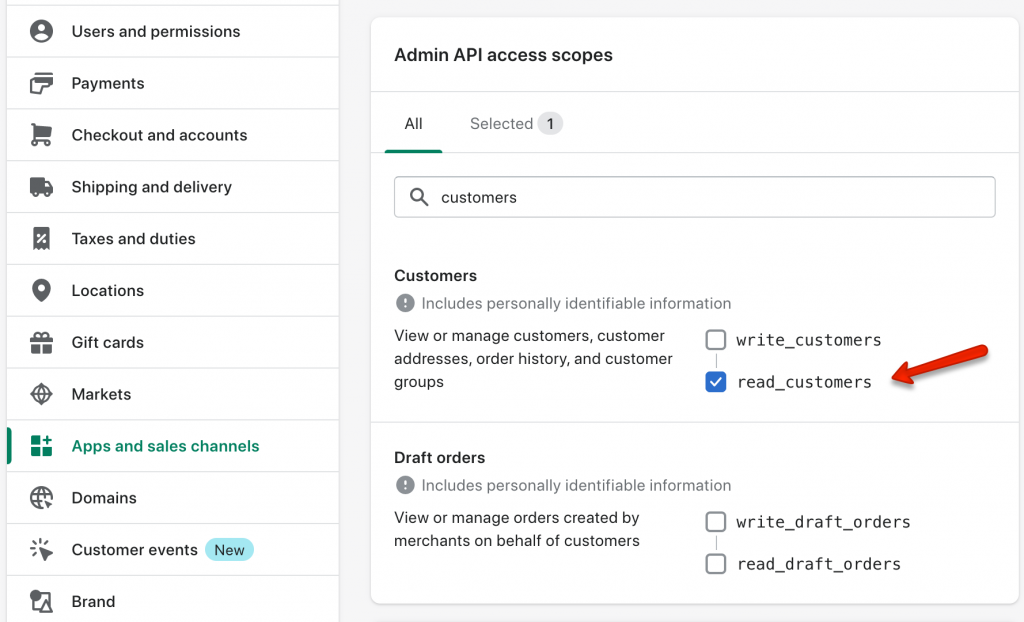Image resolution: width=1024 pixels, height=622 pixels.
Task: Click the Brand image icon
Action: point(41,601)
